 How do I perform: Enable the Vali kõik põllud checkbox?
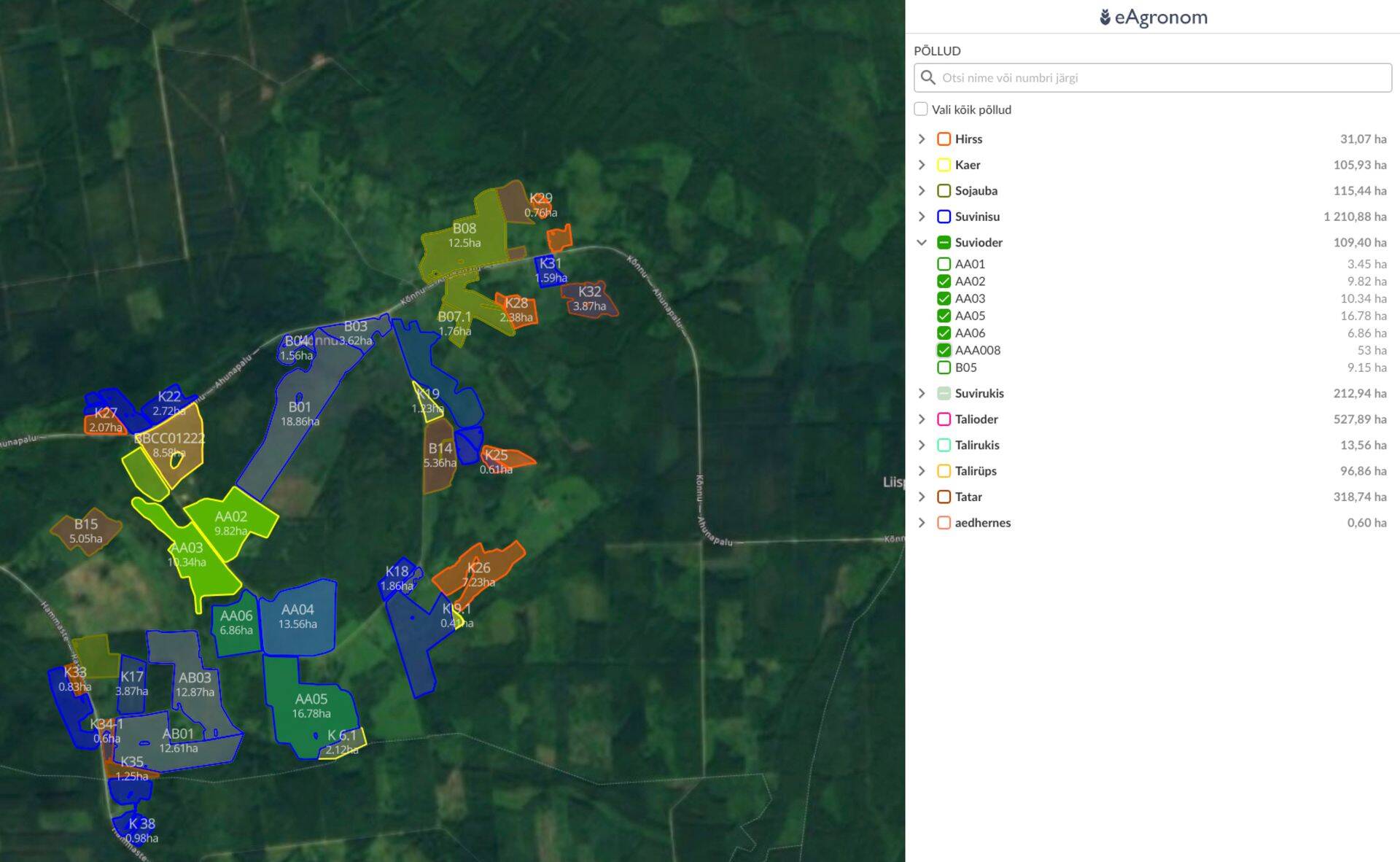[921, 109]
